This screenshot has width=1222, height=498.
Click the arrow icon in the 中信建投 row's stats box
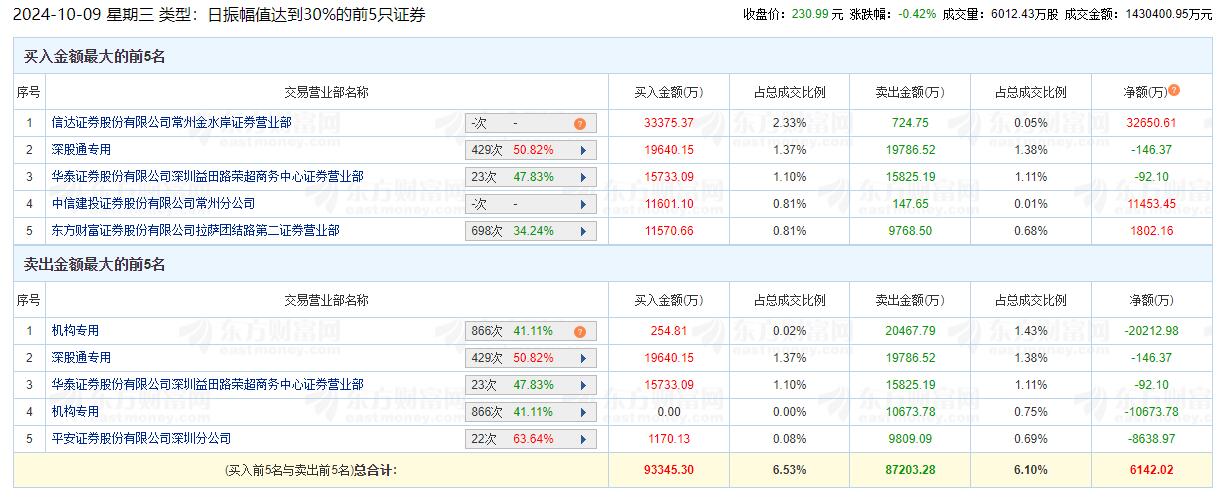583,204
